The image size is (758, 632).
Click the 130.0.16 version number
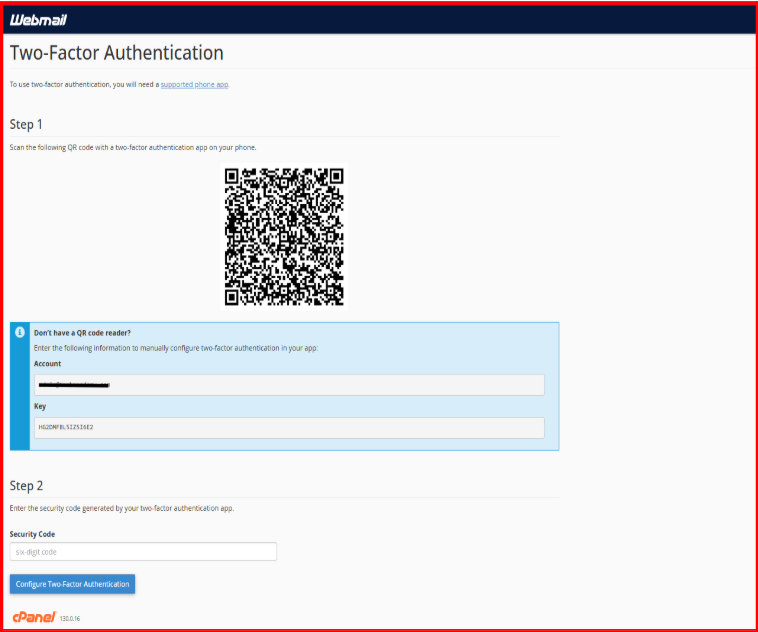click(69, 619)
